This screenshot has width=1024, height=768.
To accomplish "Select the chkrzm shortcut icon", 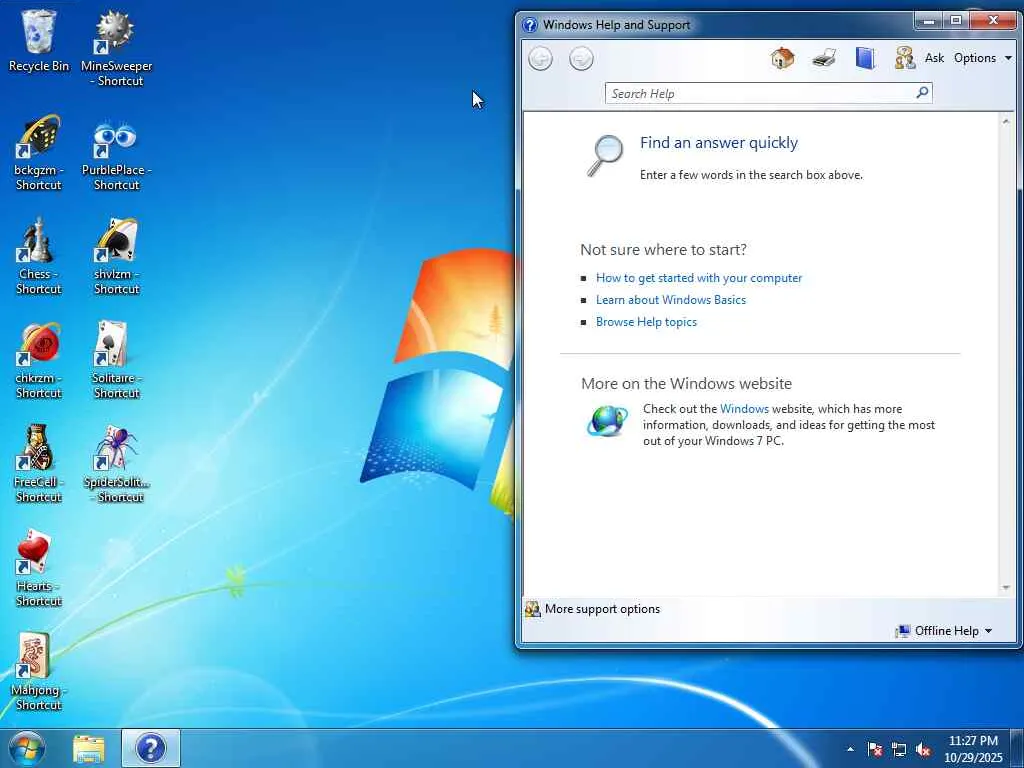I will 39,360.
